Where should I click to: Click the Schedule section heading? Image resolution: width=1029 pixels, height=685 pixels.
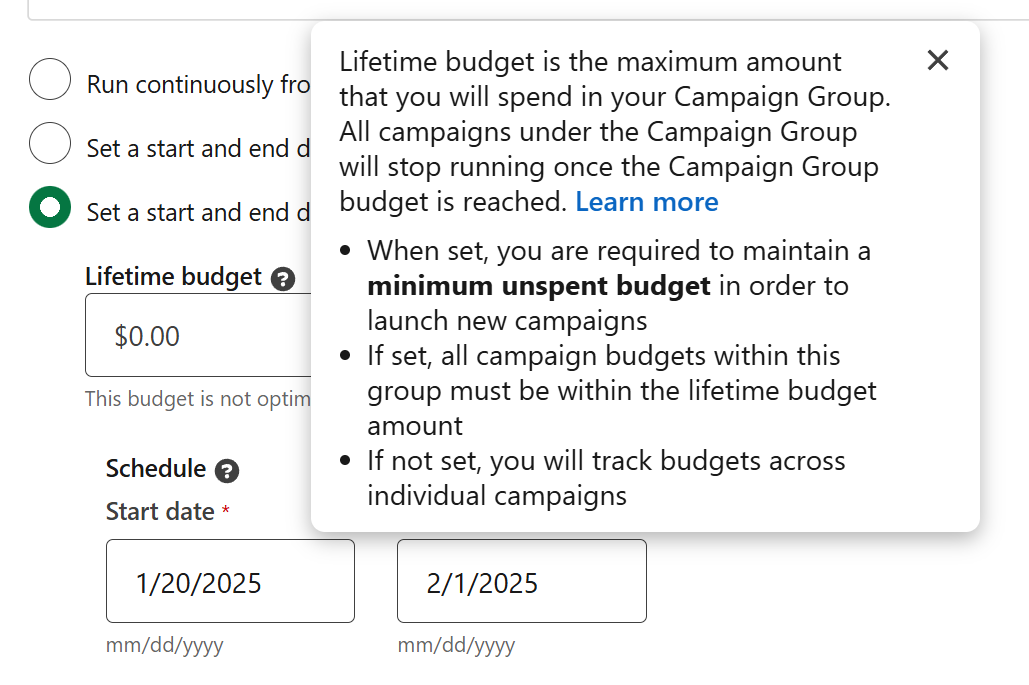click(x=156, y=469)
